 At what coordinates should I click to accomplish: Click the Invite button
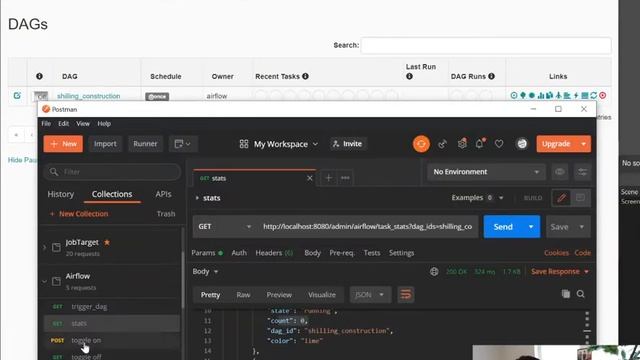coord(347,144)
